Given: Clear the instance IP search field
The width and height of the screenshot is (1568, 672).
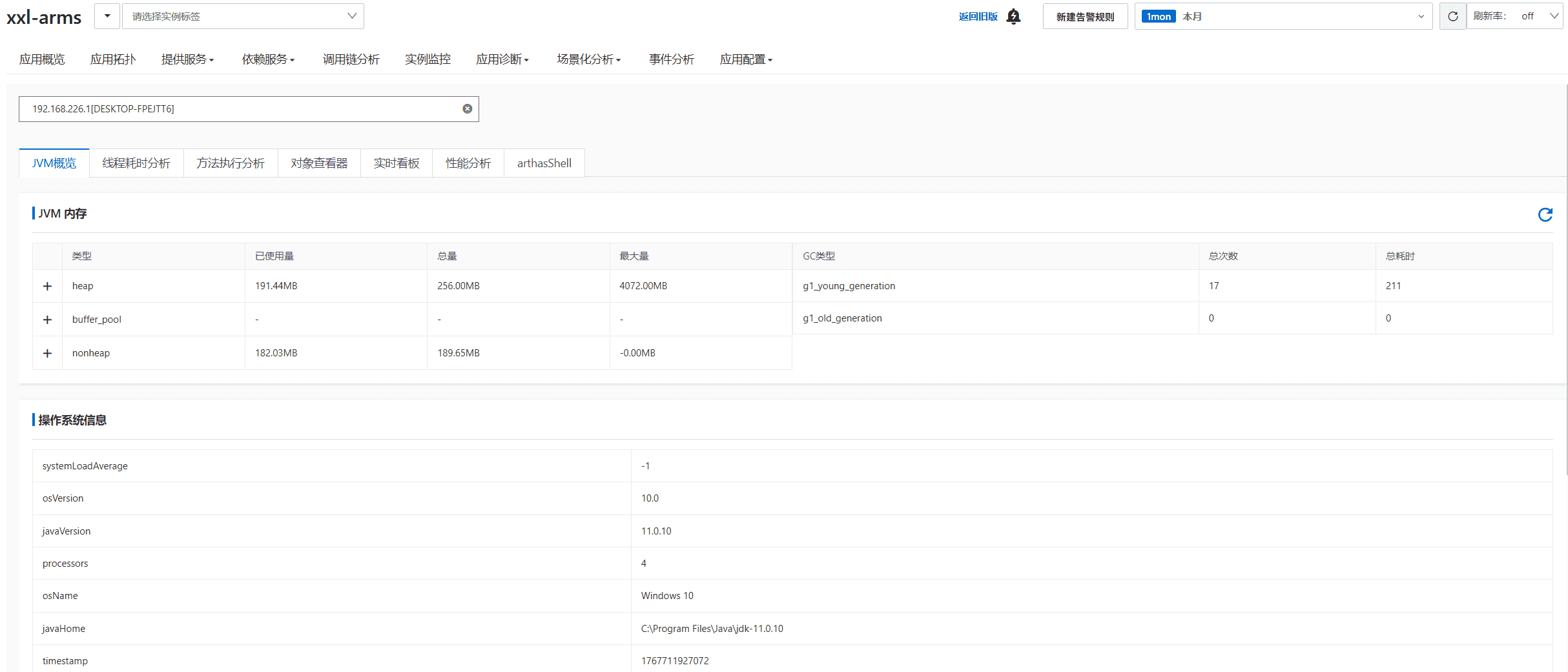Looking at the screenshot, I should (x=467, y=109).
